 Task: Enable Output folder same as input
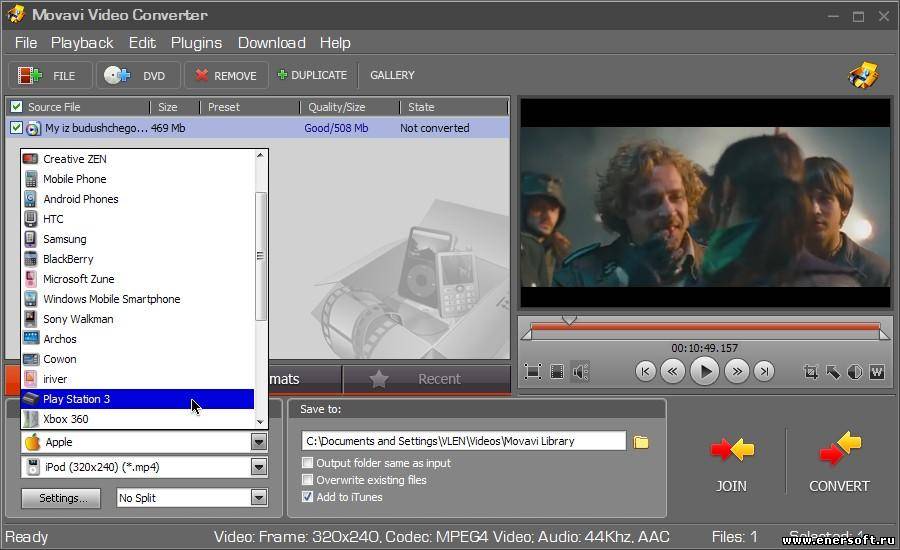tap(308, 463)
